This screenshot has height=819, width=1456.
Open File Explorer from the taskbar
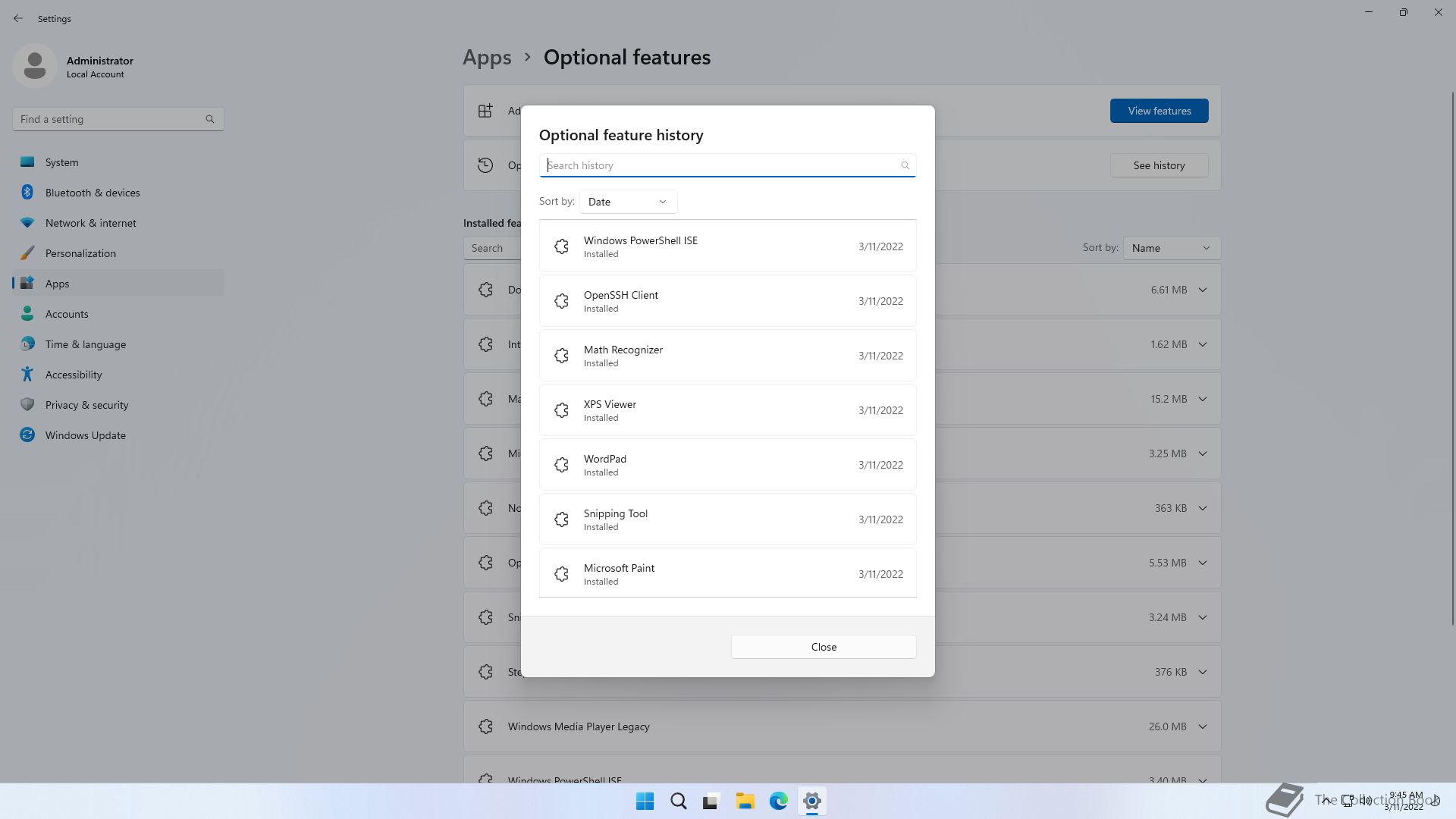(x=745, y=801)
